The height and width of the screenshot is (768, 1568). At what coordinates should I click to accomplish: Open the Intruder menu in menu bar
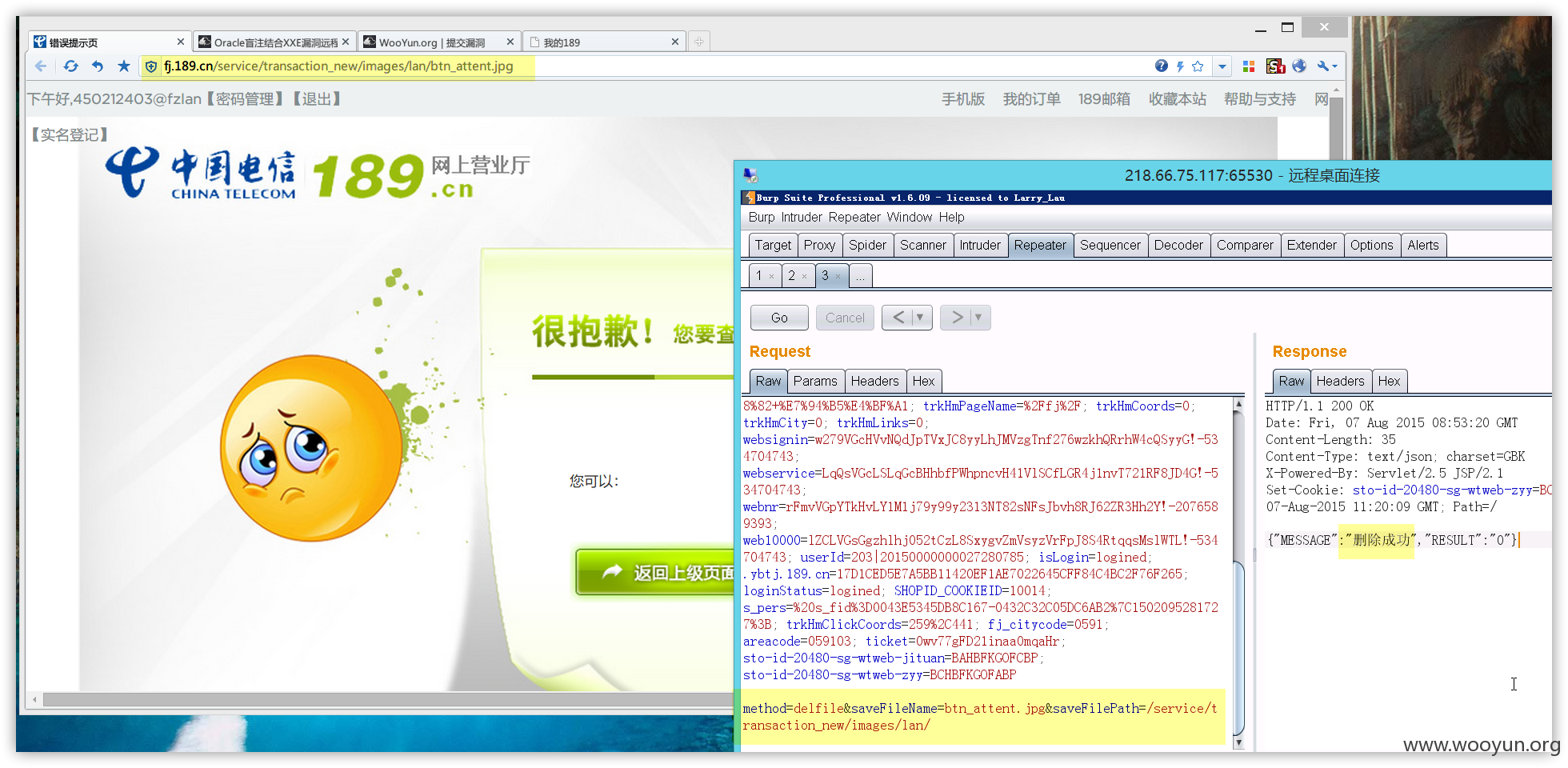(x=802, y=217)
